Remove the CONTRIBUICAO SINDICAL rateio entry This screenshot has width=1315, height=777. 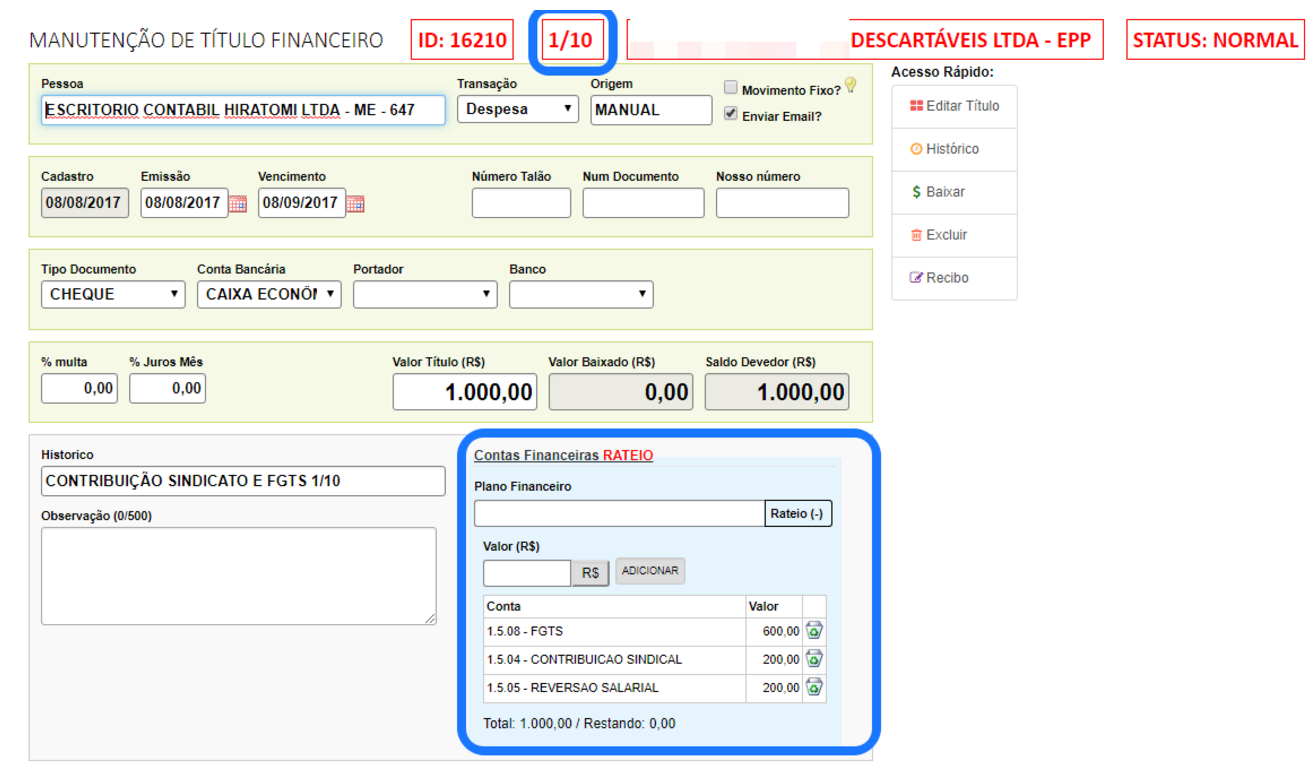tap(814, 659)
